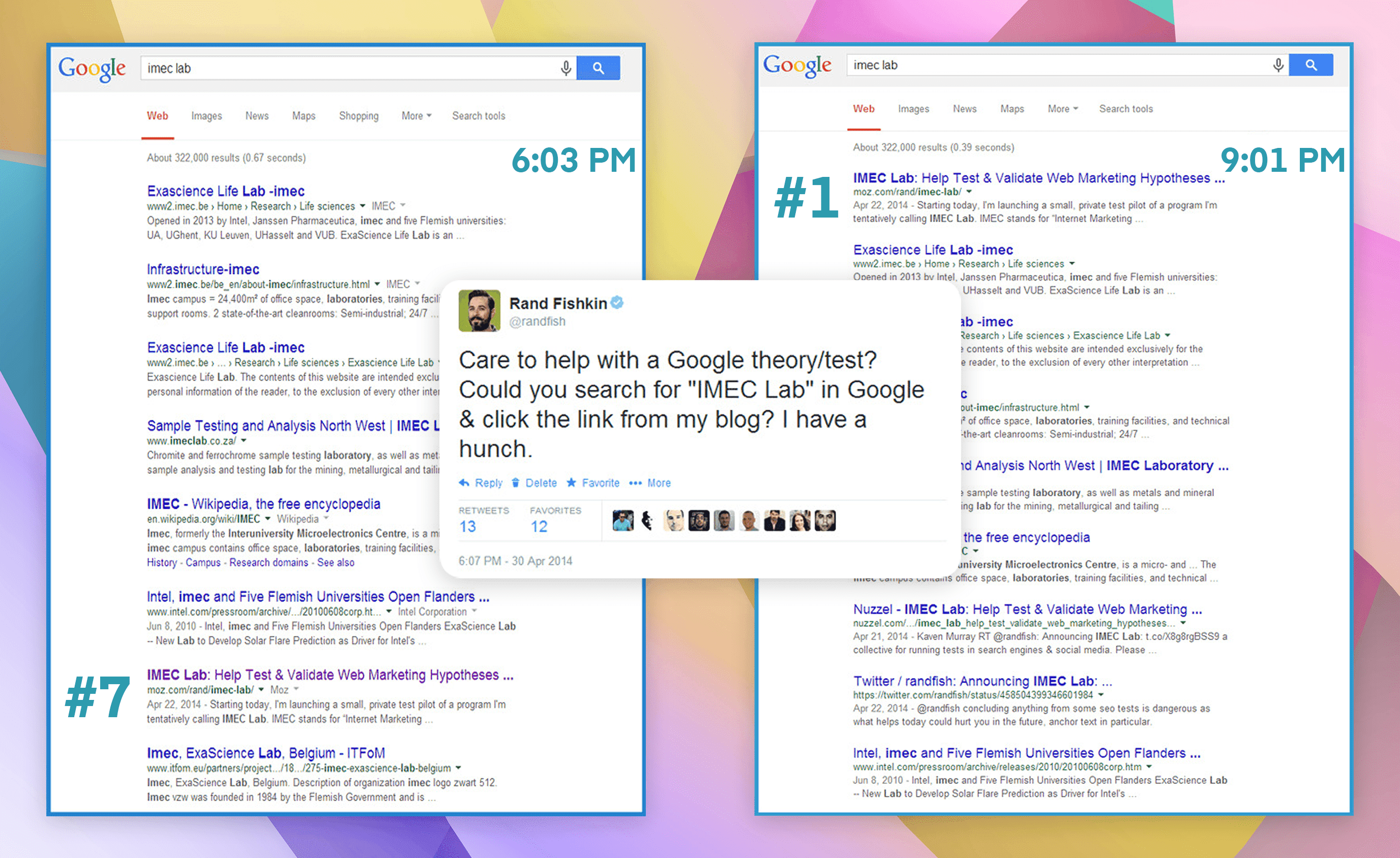Delete the tweet

click(534, 483)
